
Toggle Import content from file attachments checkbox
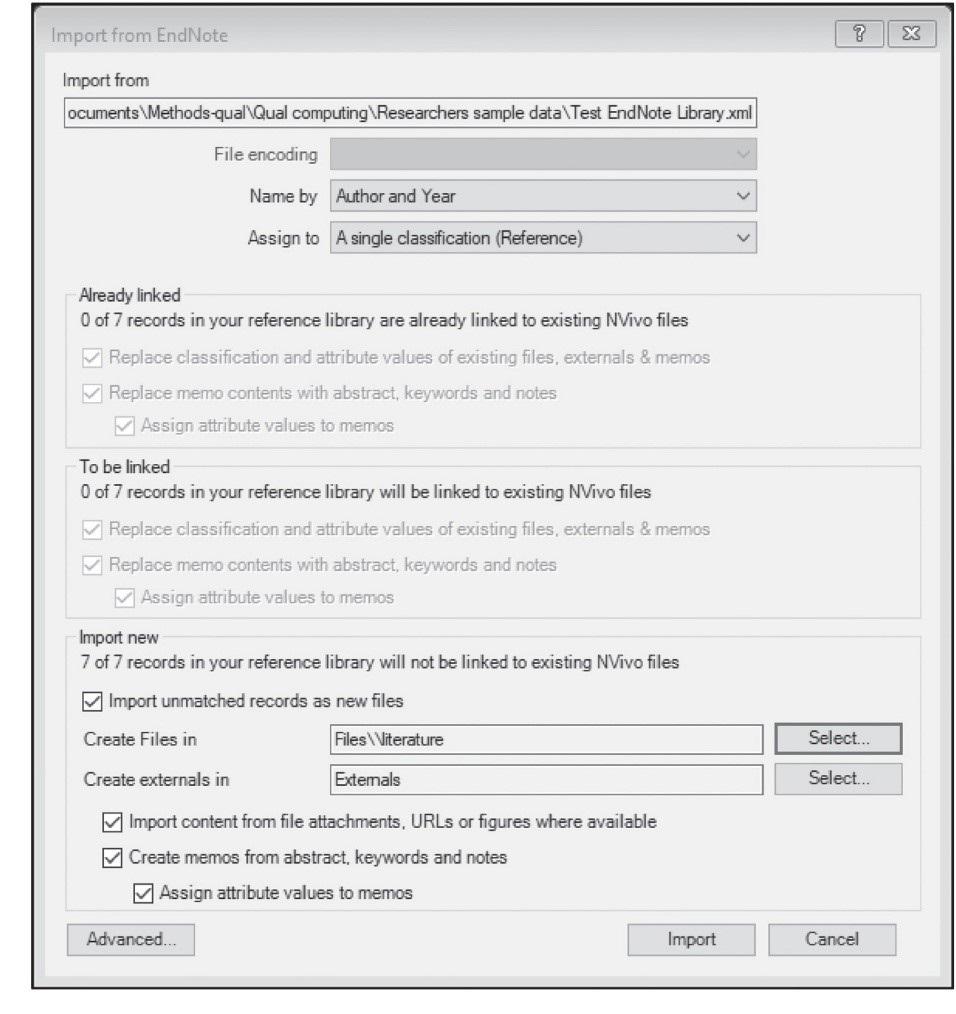pos(112,822)
